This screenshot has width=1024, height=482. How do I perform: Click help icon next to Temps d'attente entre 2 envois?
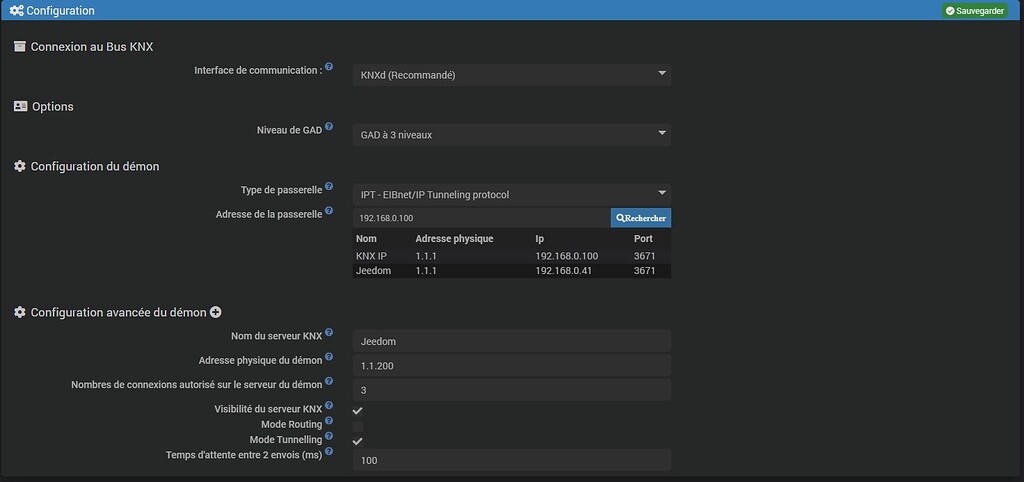329,452
